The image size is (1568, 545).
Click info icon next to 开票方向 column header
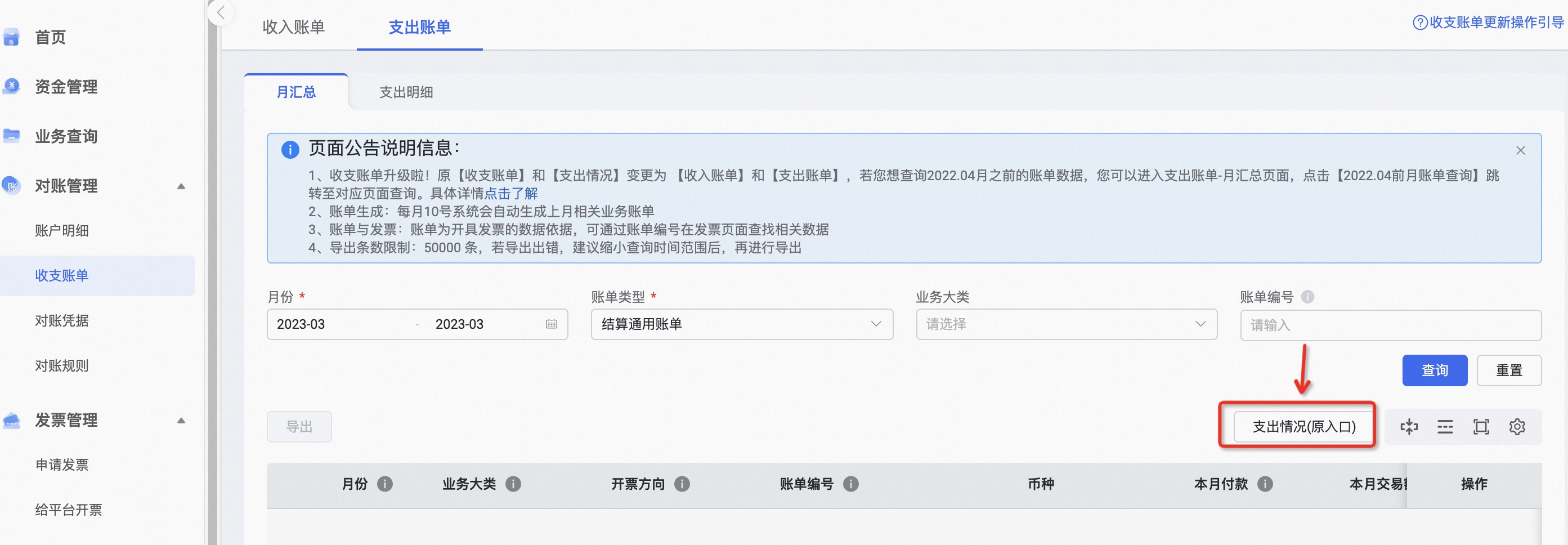click(x=682, y=484)
